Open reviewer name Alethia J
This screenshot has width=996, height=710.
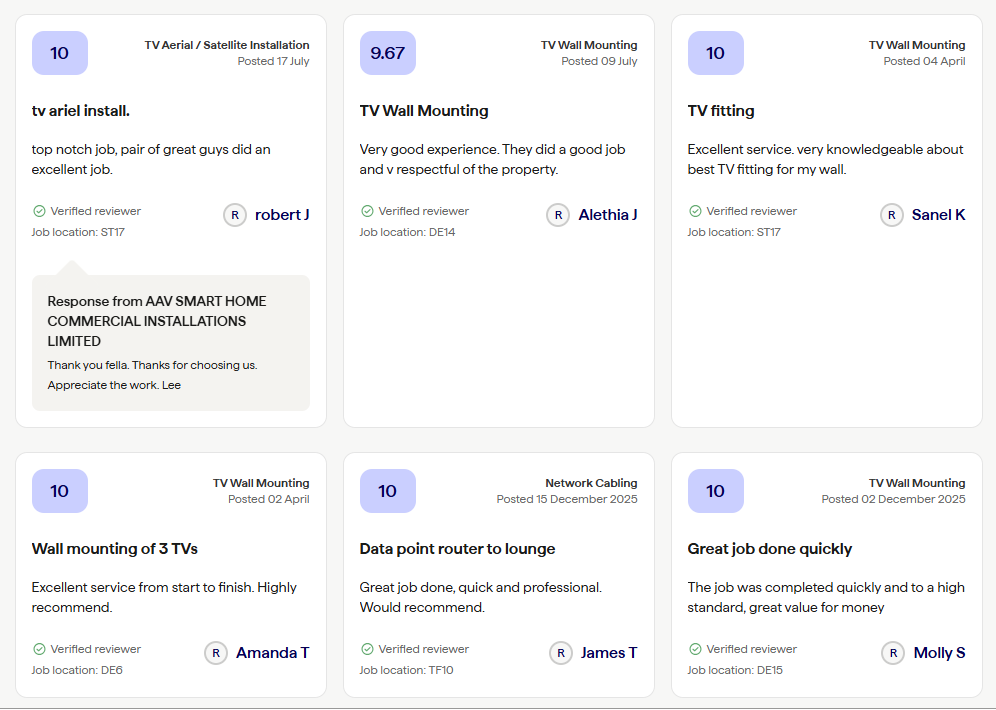click(607, 215)
